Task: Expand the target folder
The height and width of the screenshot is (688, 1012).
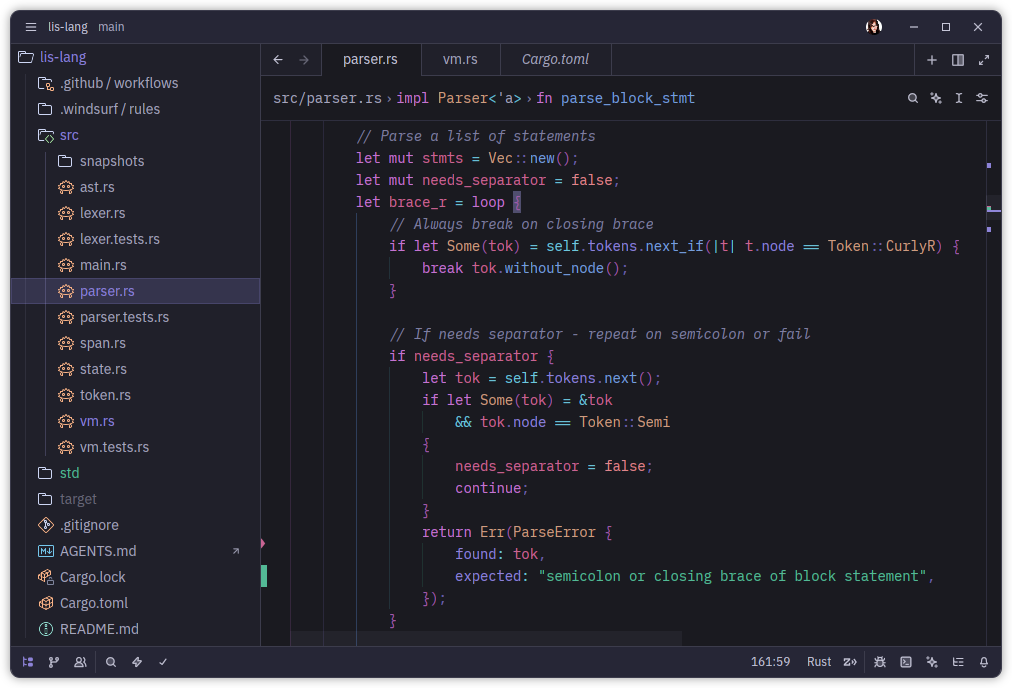Action: point(136,499)
